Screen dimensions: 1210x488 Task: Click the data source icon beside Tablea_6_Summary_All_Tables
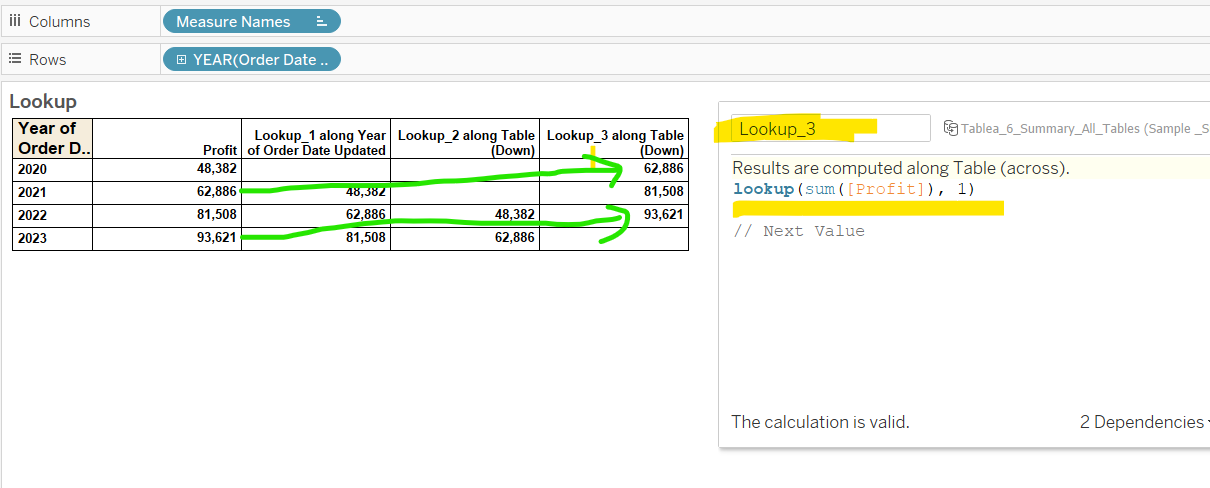point(950,128)
